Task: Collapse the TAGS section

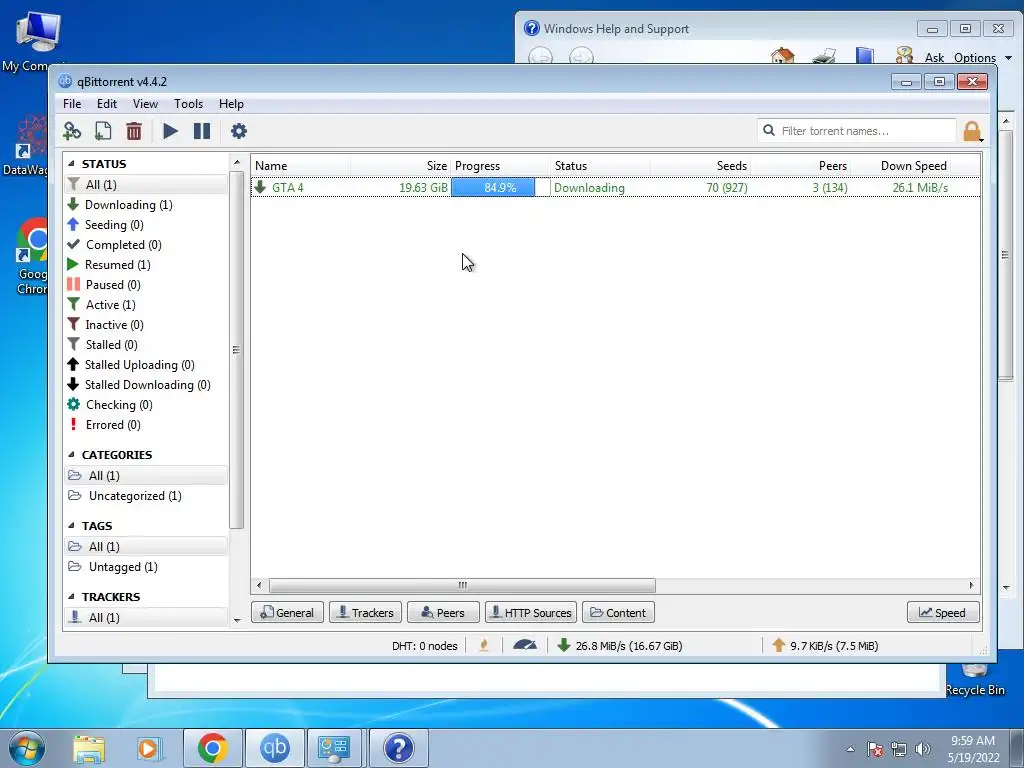Action: 71,526
